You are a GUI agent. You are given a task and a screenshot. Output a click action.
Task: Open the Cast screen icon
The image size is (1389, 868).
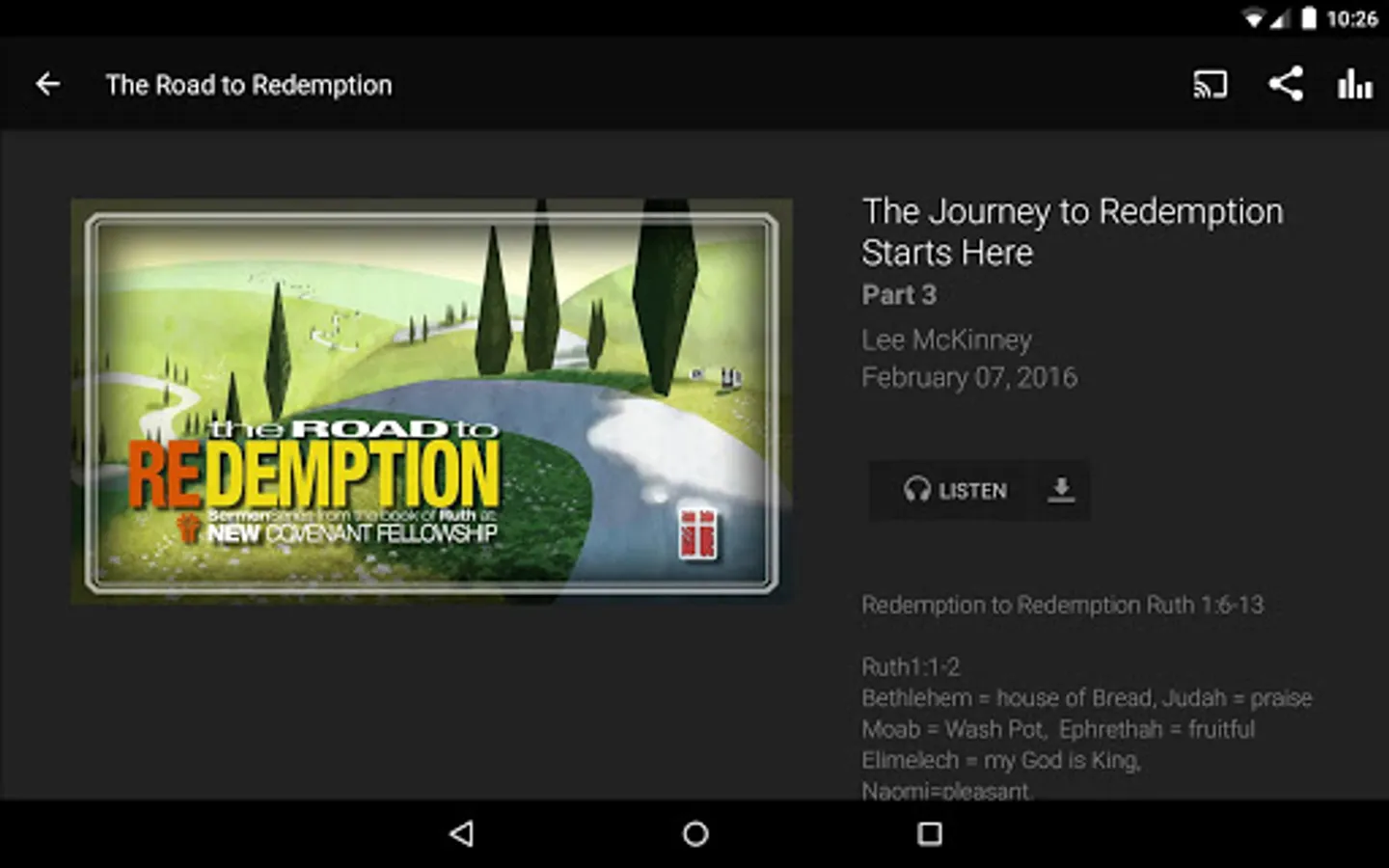tap(1210, 85)
